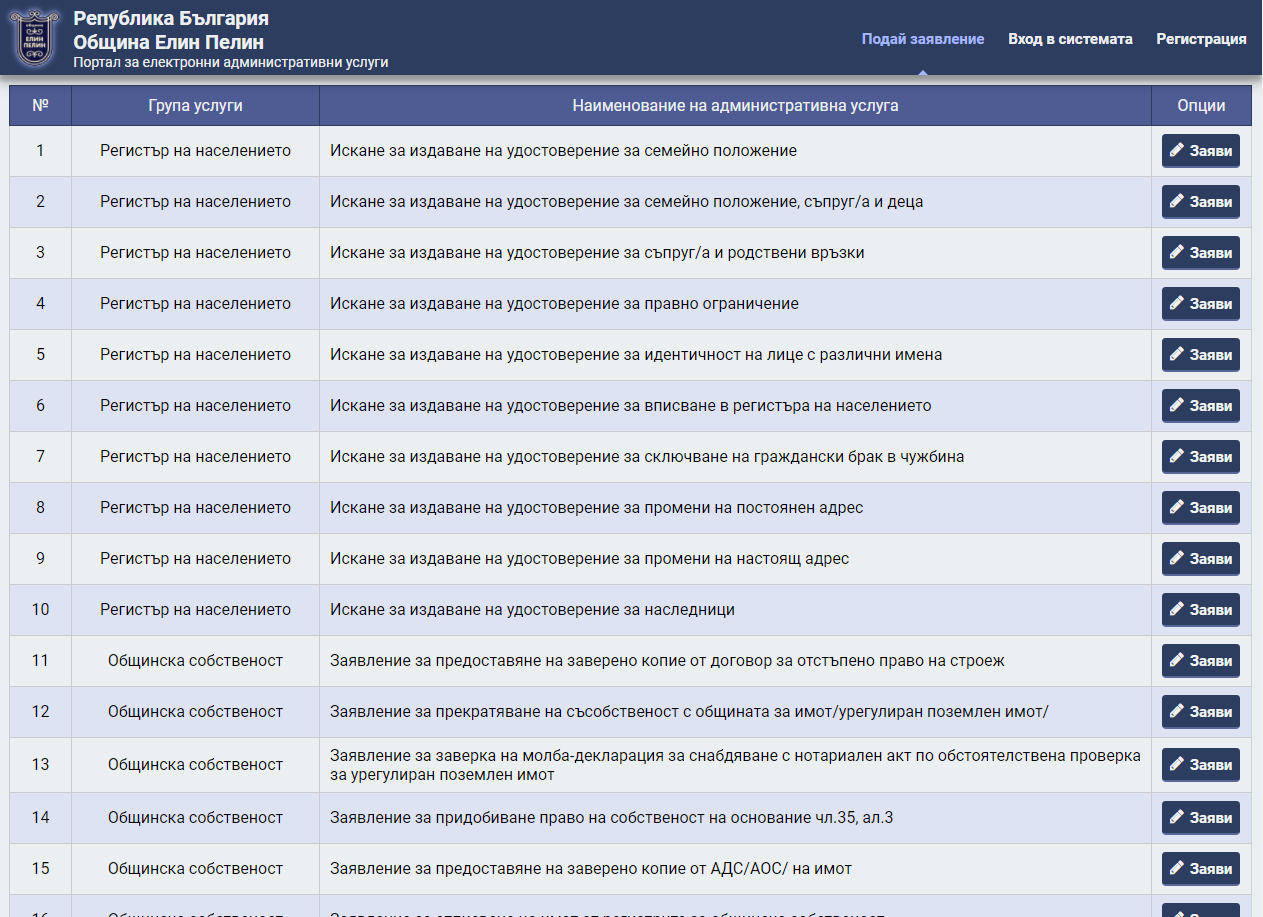Click Регистър на населението in row 1
Viewport: 1263px width, 917px height.
click(195, 151)
